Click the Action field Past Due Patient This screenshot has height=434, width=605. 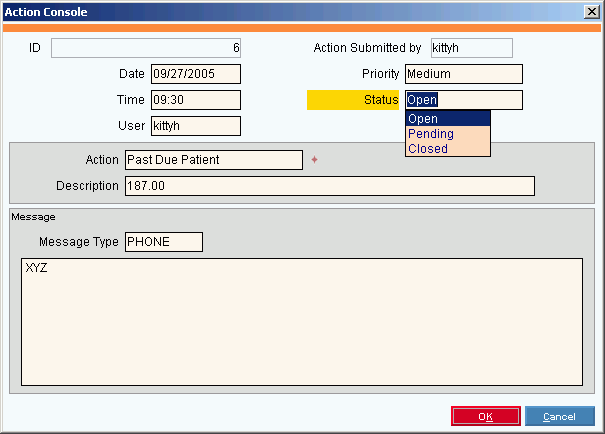coord(213,160)
